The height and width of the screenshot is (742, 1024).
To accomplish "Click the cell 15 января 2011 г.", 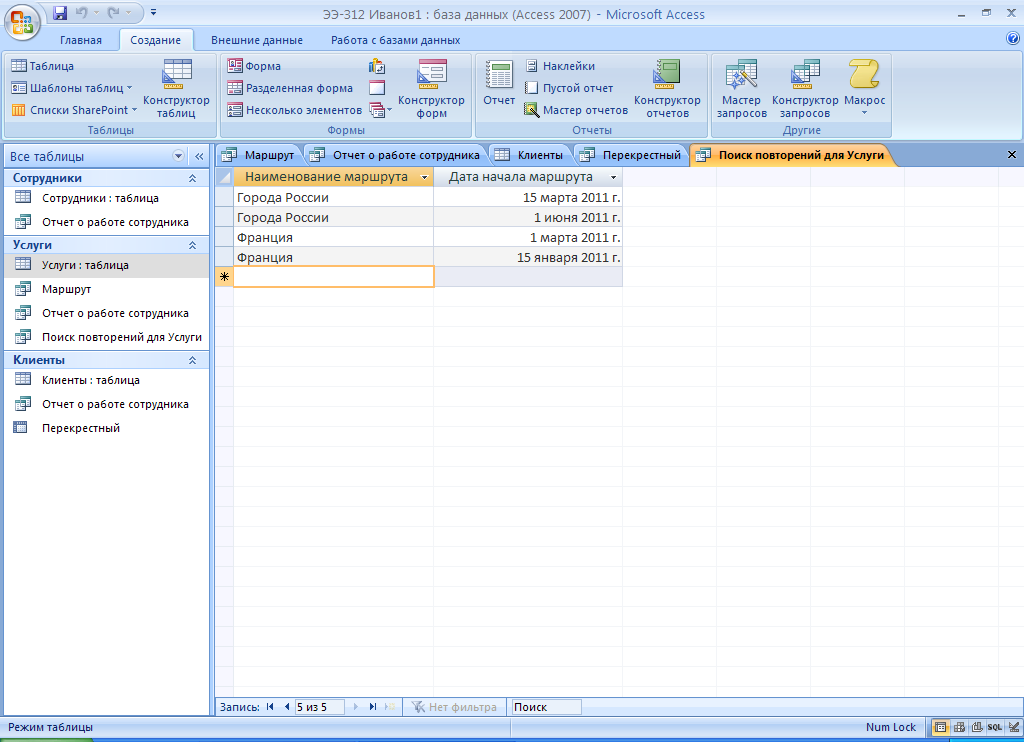I will (x=528, y=257).
